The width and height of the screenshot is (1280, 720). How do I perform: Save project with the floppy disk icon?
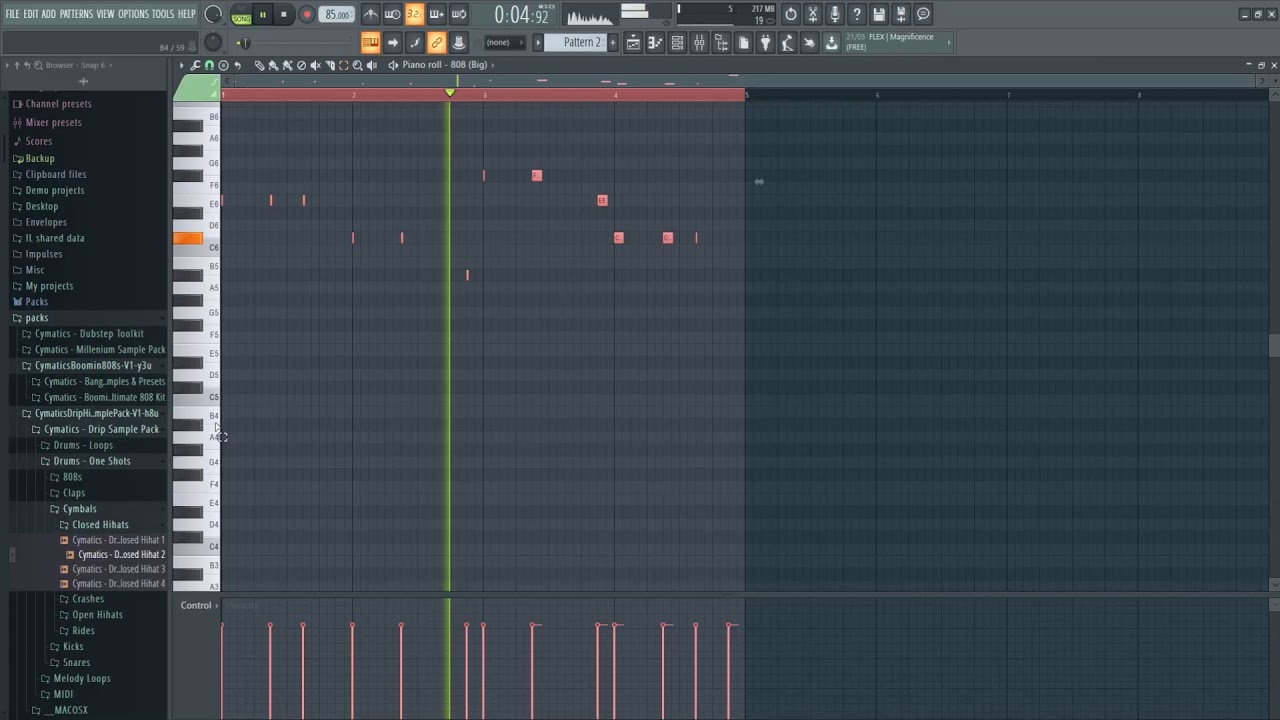(x=879, y=14)
